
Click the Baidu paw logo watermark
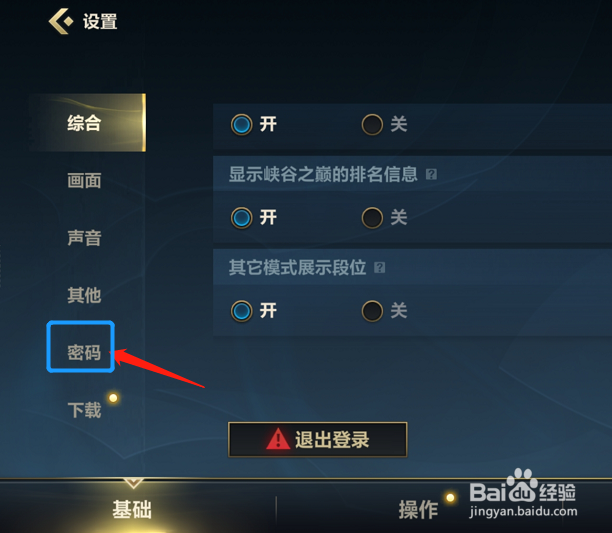point(522,486)
